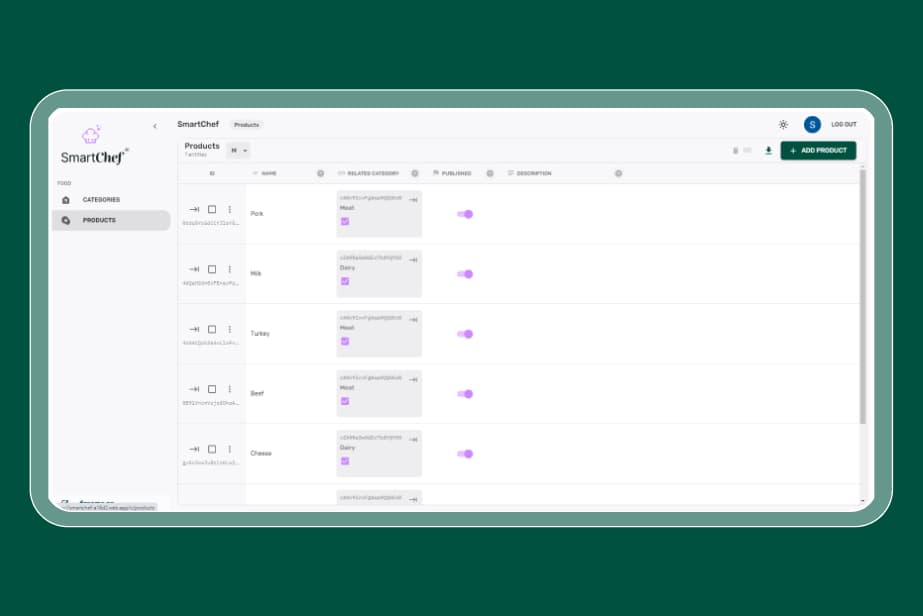Click the Products sidebar icon
923x616 pixels.
point(66,220)
